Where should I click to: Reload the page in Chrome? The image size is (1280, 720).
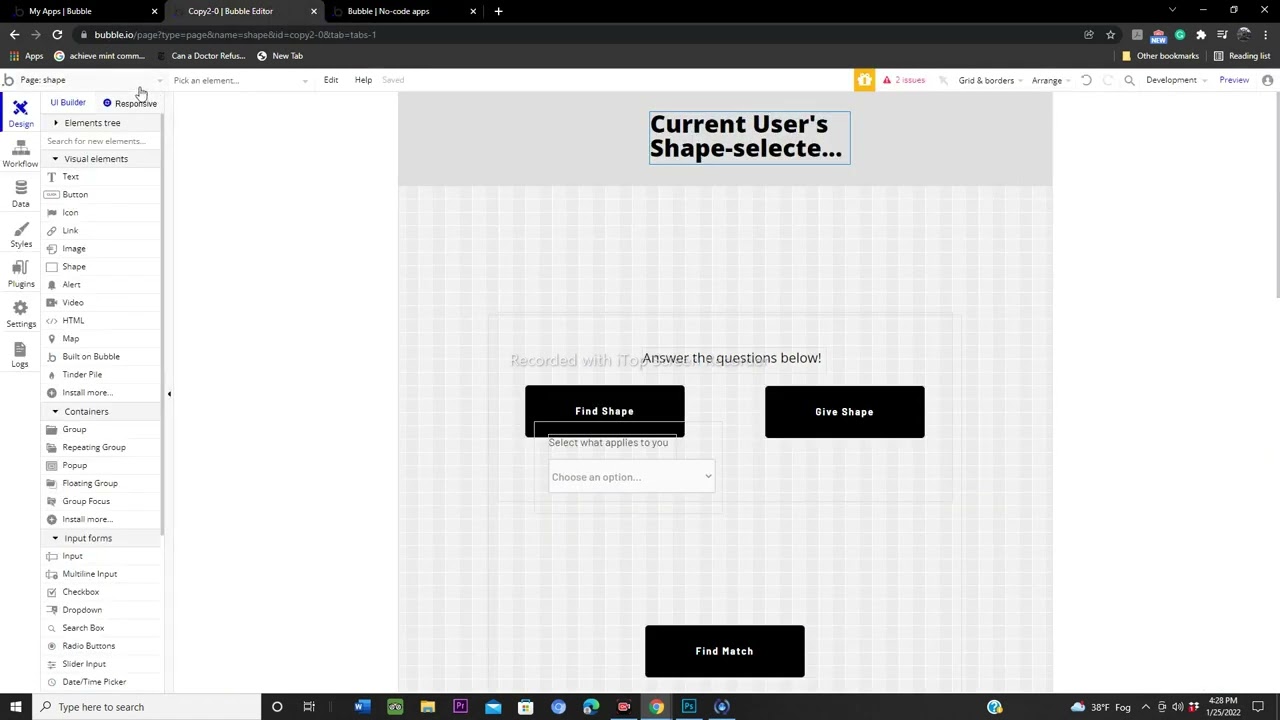click(x=57, y=35)
